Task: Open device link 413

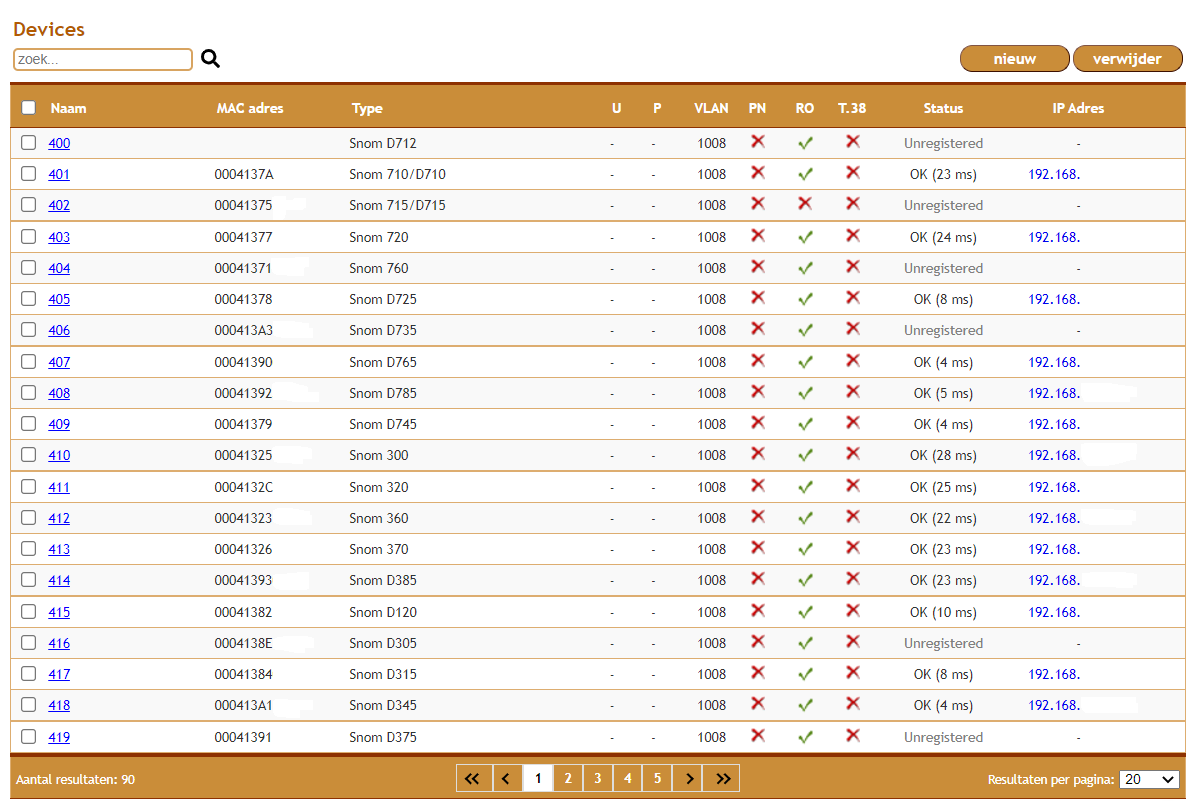Action: point(59,549)
